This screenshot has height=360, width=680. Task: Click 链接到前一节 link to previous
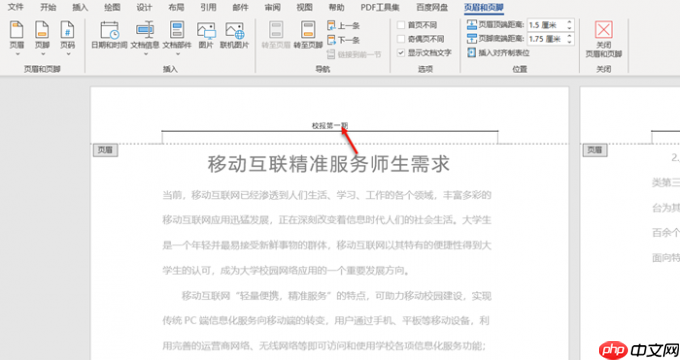pyautogui.click(x=354, y=54)
